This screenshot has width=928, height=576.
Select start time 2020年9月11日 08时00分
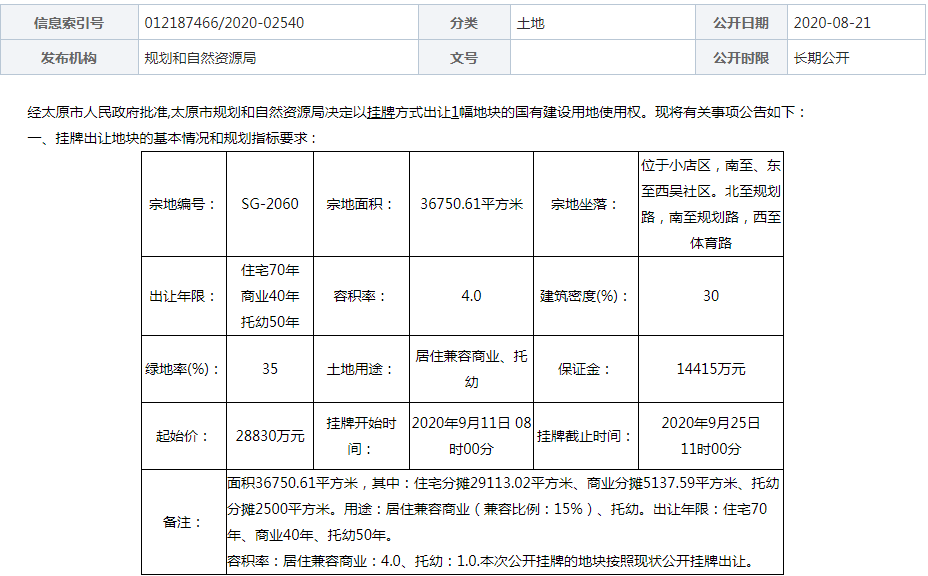pyautogui.click(x=471, y=436)
